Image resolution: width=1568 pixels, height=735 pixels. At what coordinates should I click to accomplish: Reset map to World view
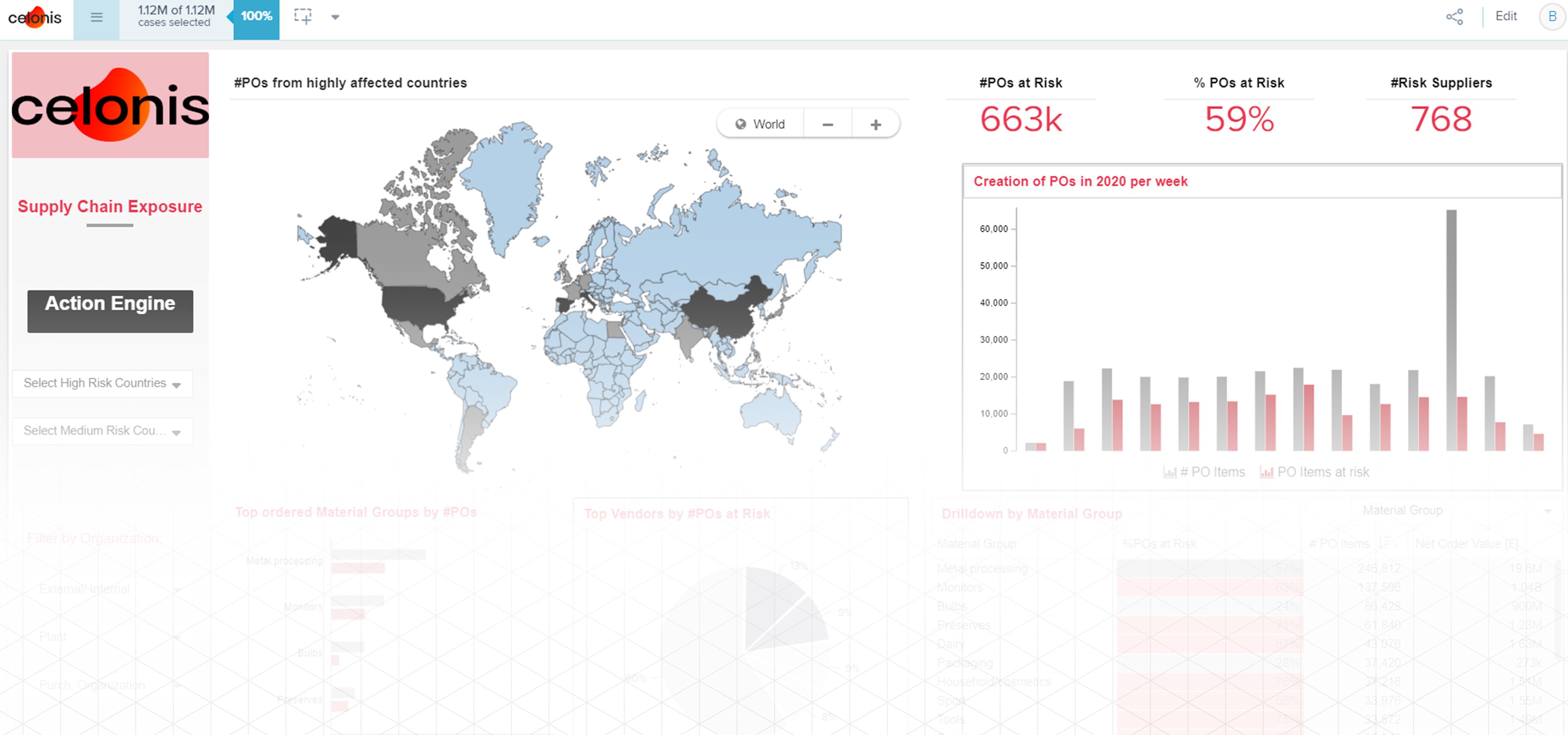point(760,124)
